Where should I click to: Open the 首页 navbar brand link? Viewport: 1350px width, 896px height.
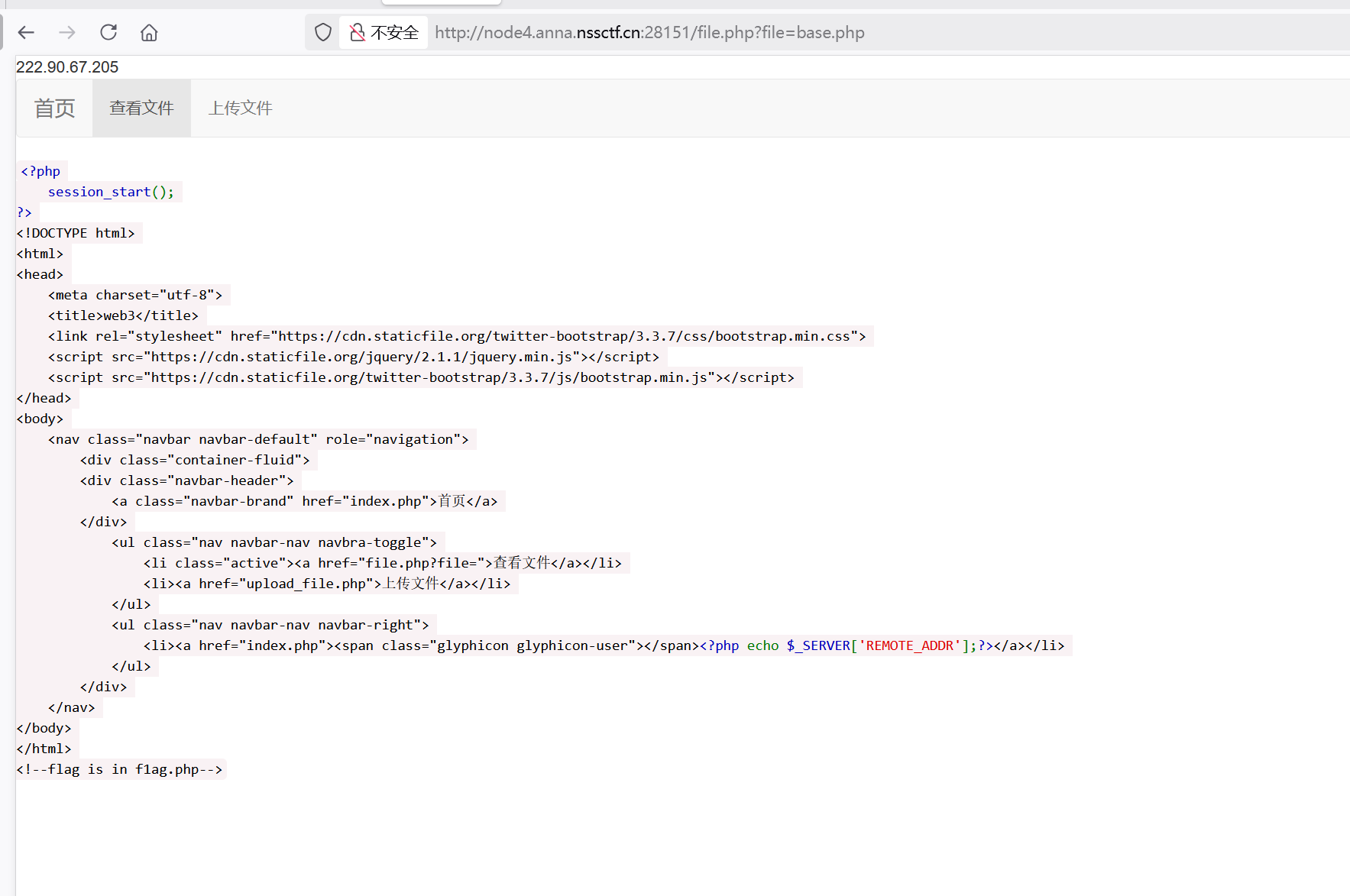click(54, 108)
